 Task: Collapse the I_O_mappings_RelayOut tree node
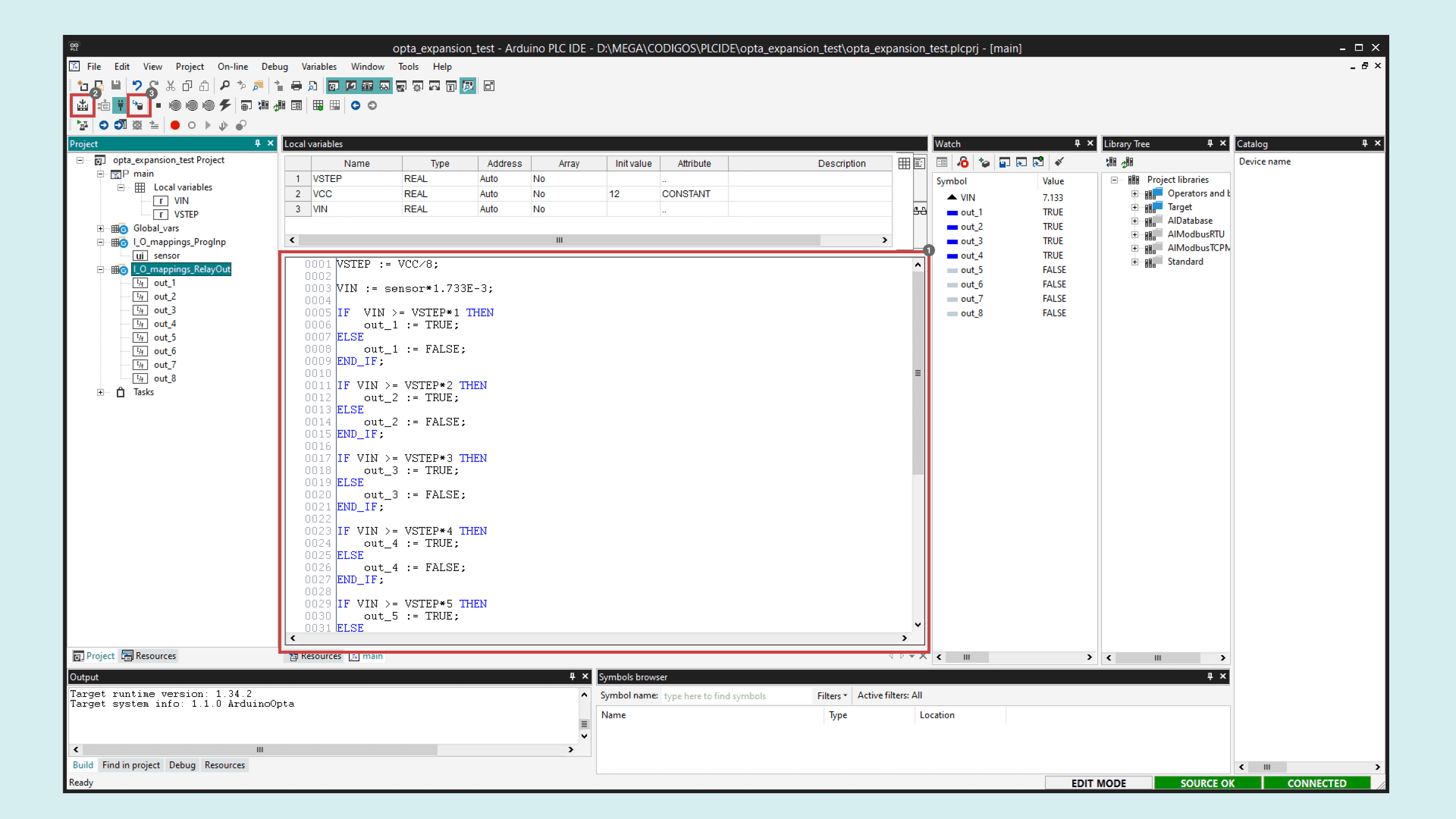click(101, 269)
